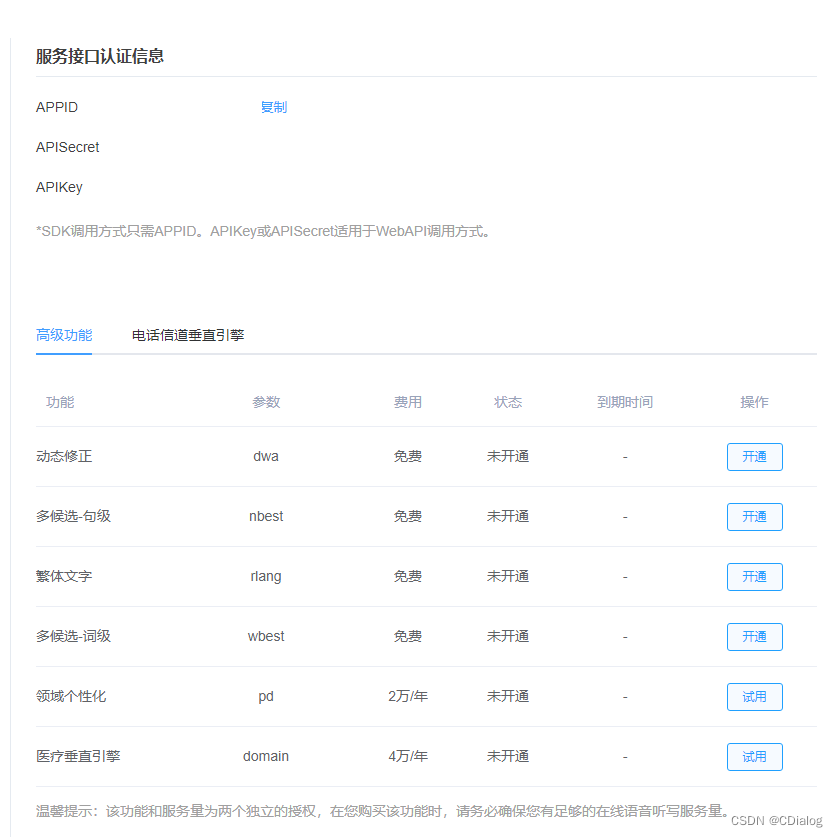Open the 电话信道垂直引擎 tab
This screenshot has width=838, height=837.
188,335
